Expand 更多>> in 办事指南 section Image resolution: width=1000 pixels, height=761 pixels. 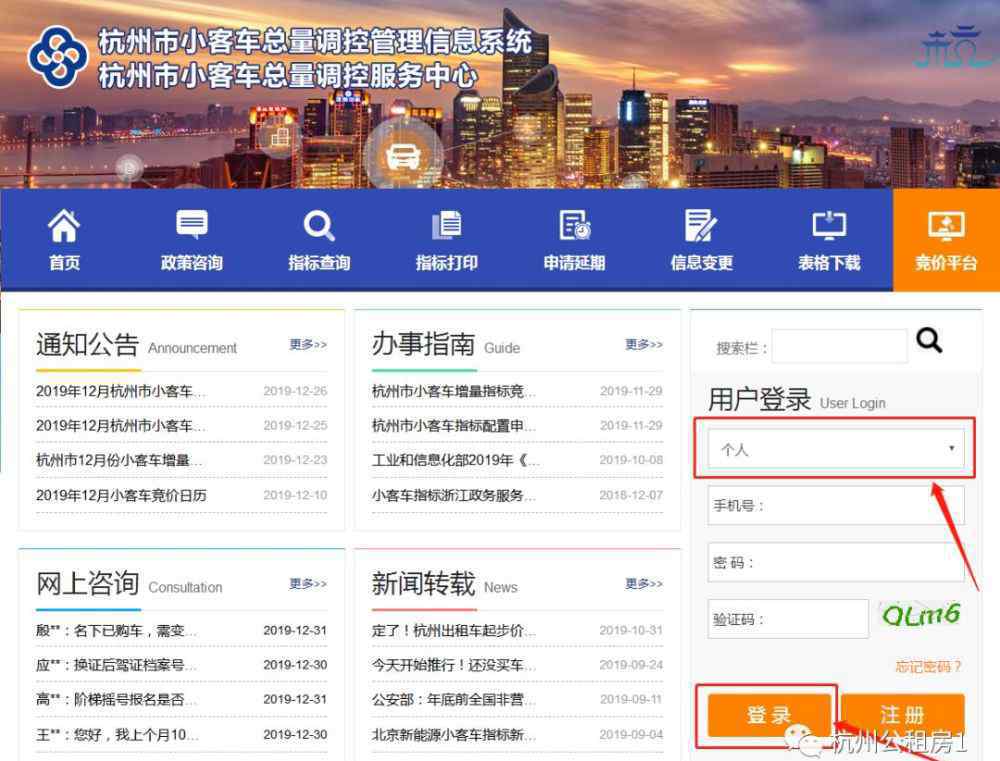644,345
